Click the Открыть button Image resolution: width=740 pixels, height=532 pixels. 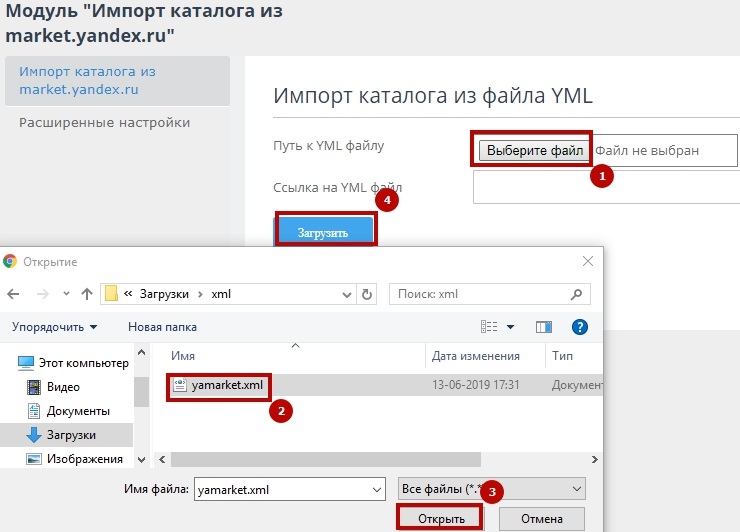441,519
